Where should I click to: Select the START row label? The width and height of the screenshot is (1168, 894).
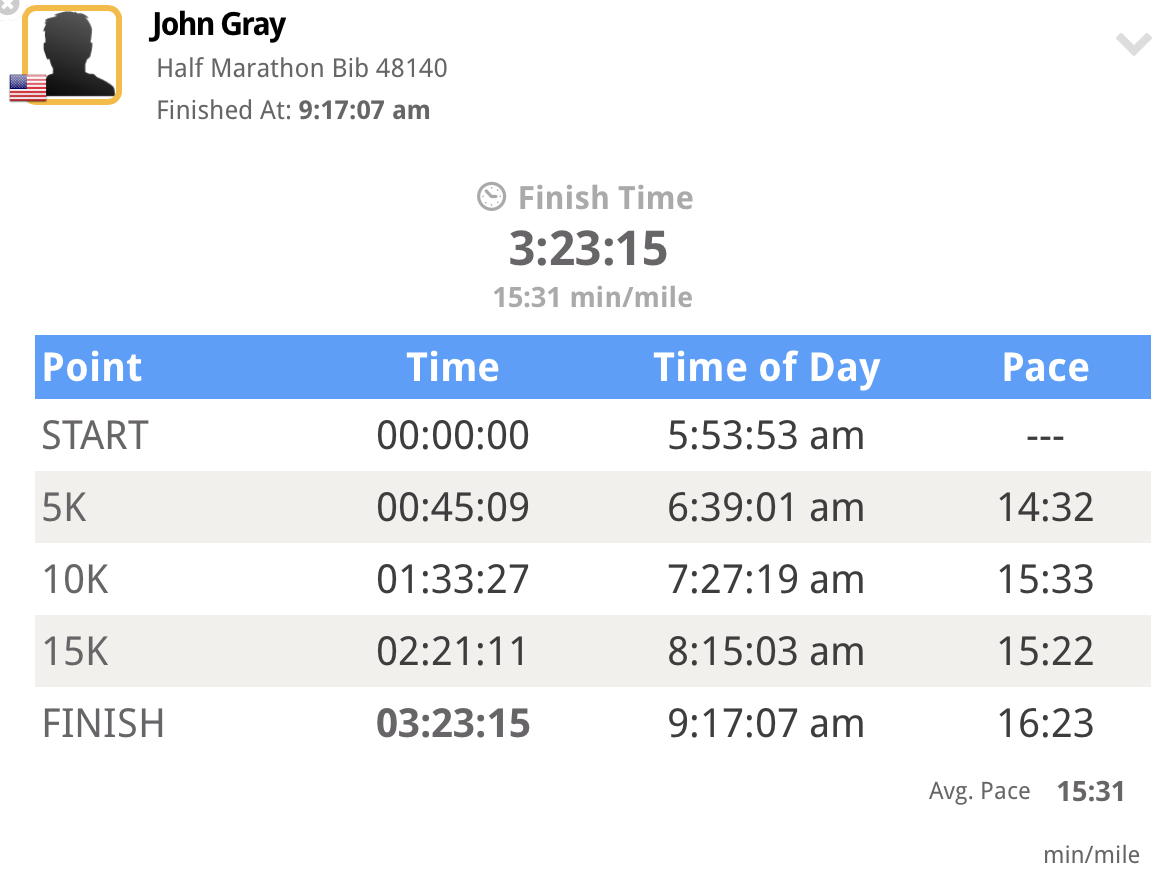95,435
